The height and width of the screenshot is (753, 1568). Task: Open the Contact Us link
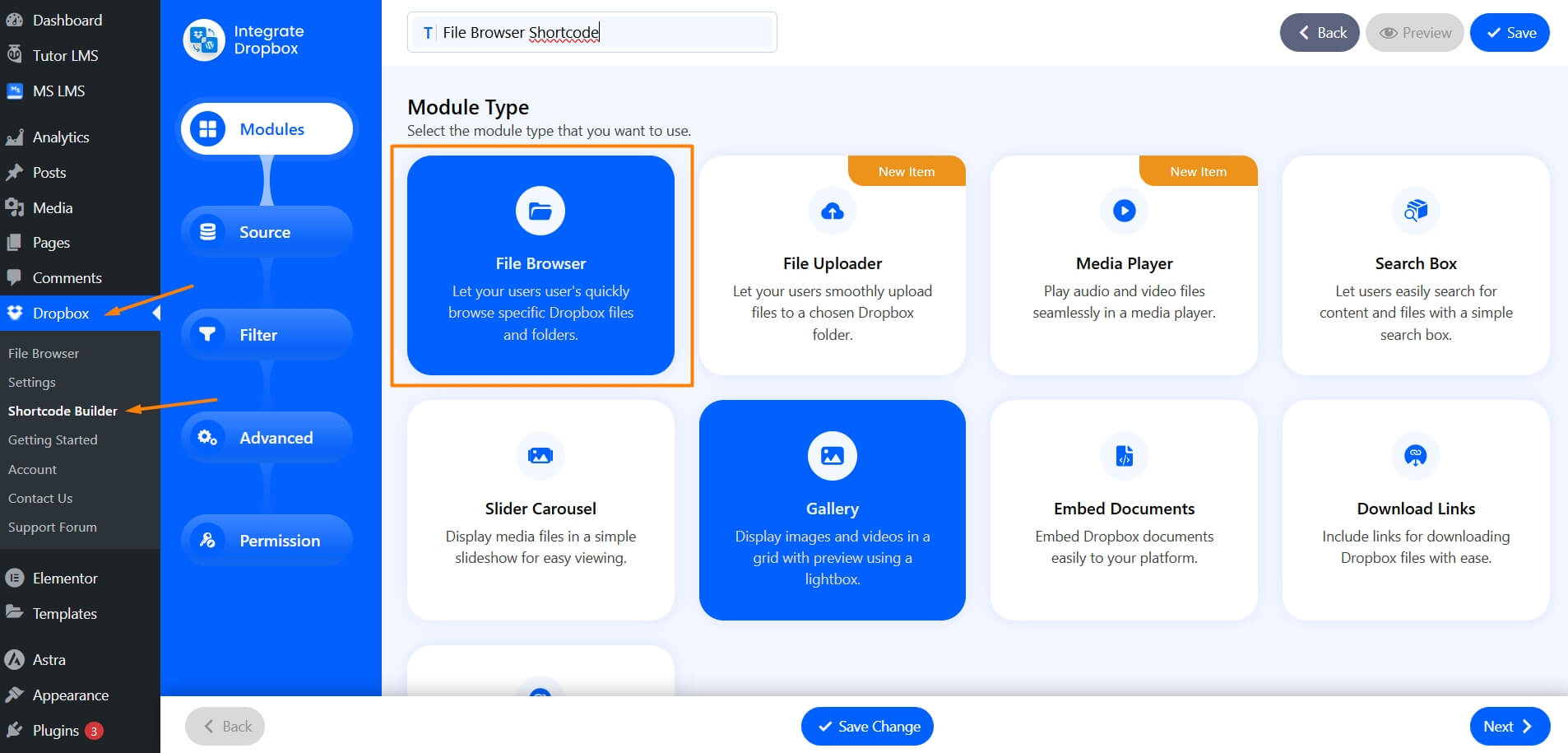tap(40, 498)
